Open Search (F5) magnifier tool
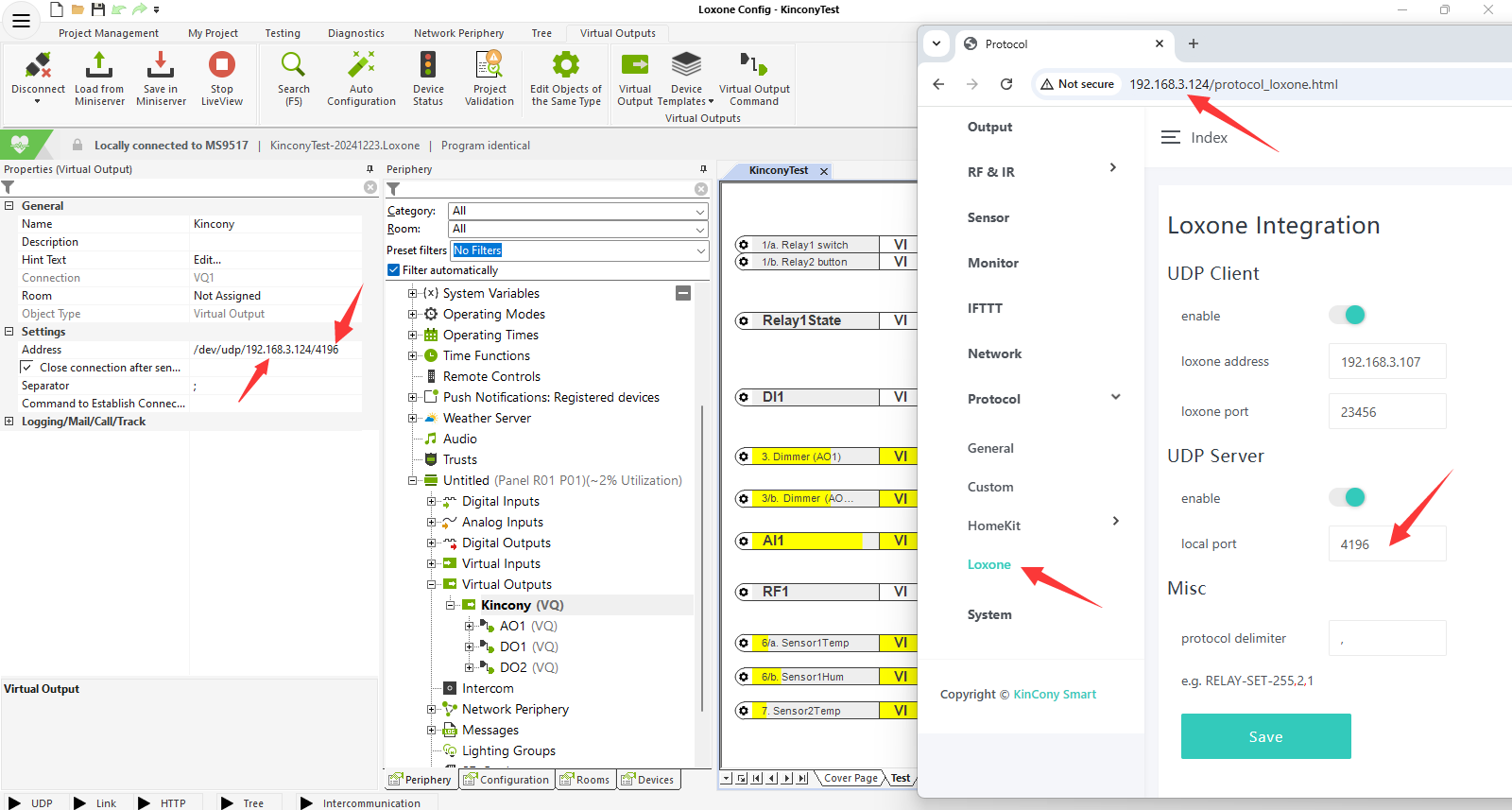 (293, 66)
